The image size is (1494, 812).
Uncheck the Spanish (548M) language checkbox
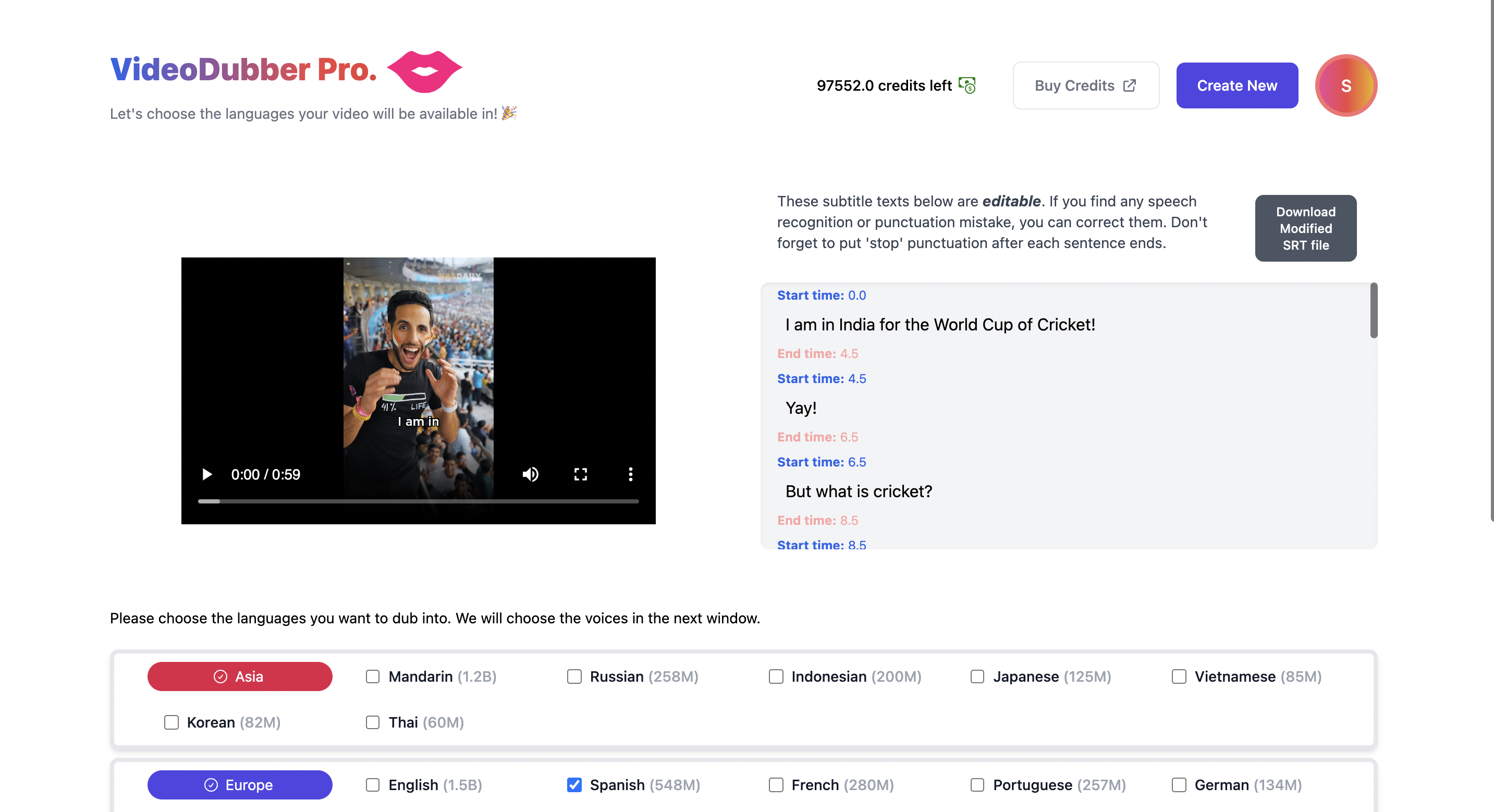[x=574, y=784]
